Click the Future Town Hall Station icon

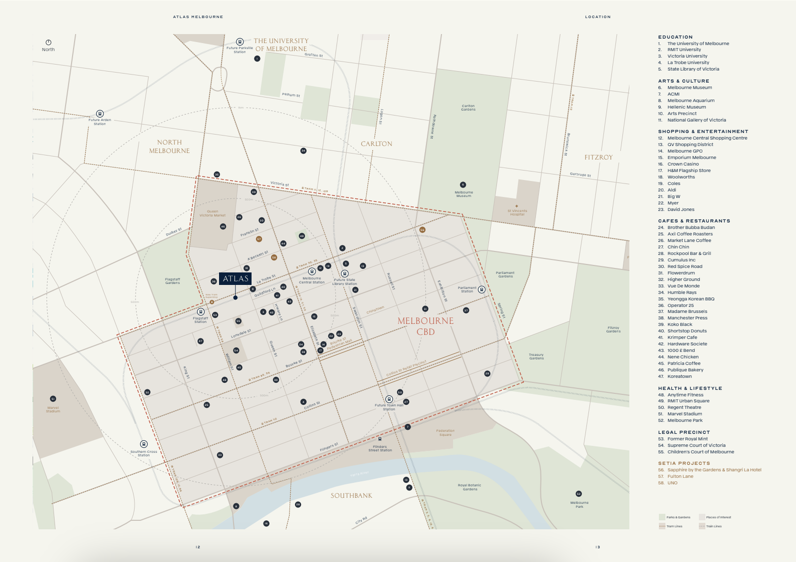(389, 400)
